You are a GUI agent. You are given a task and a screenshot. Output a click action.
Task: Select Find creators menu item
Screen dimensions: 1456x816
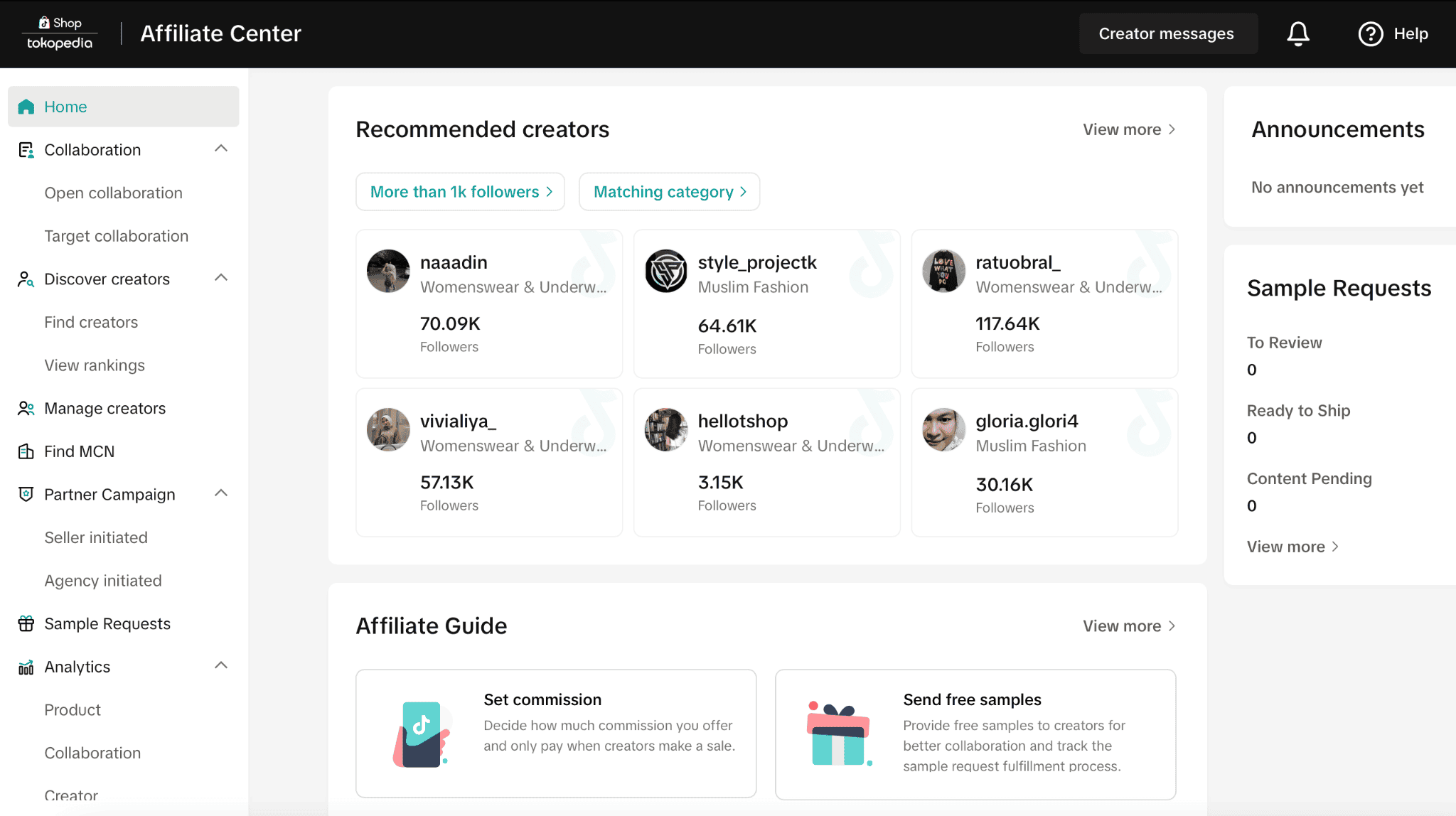coord(91,323)
